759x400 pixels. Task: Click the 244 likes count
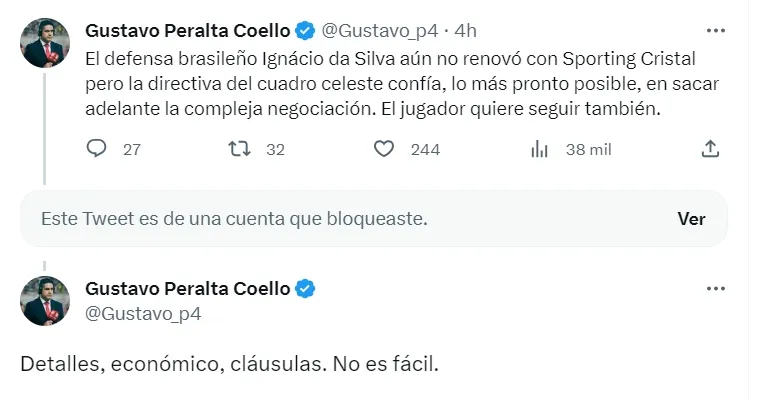click(425, 150)
